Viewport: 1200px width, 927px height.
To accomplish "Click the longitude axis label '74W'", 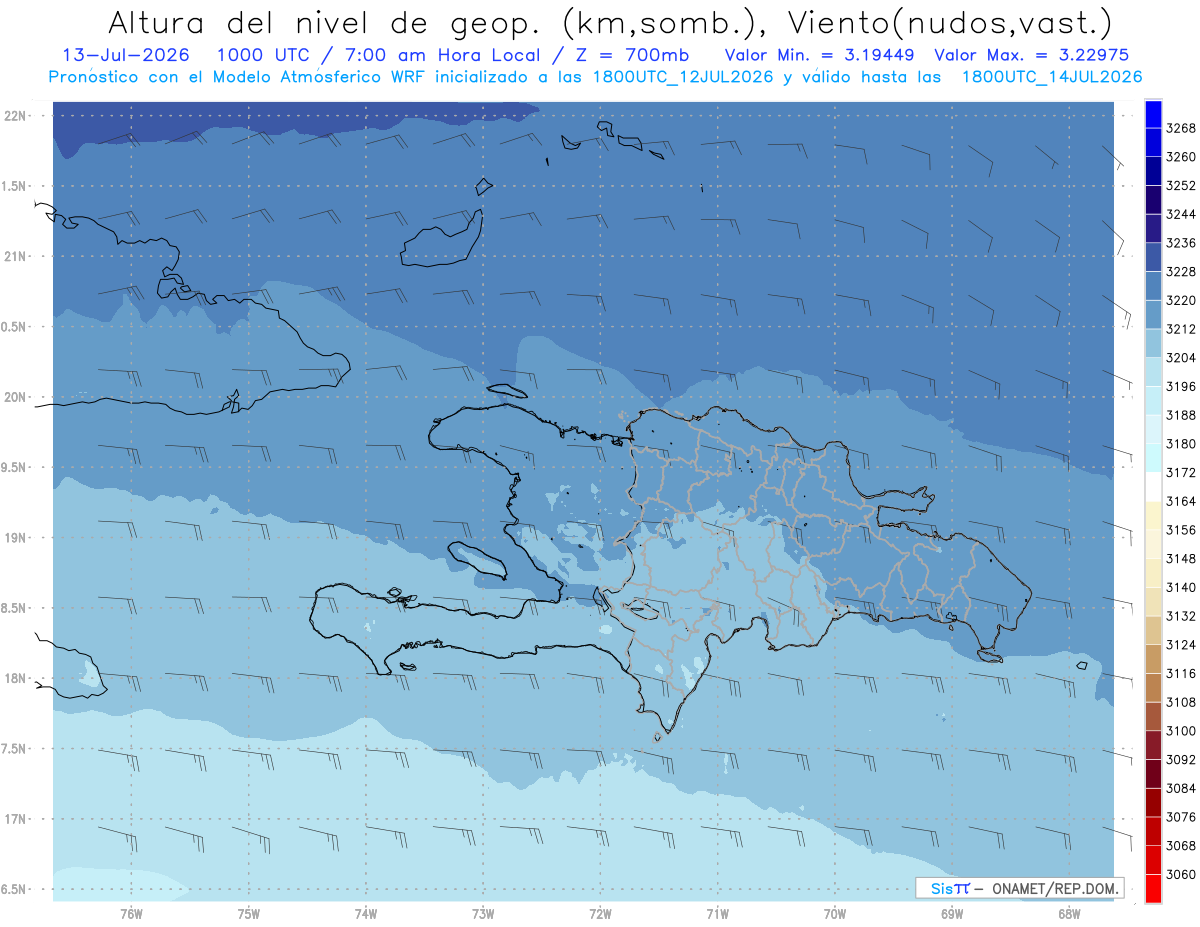I will click(365, 914).
